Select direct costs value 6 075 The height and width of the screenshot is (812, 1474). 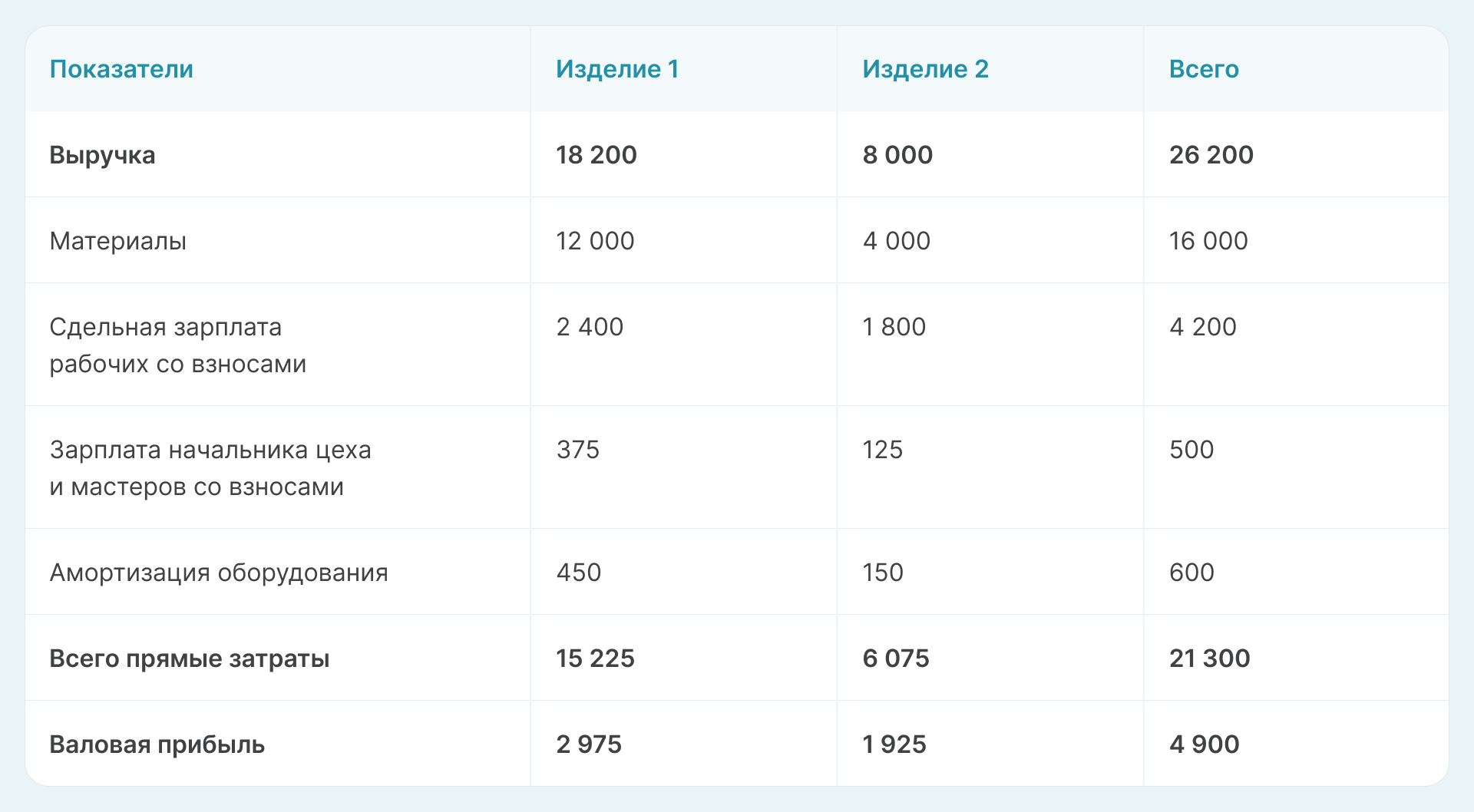(895, 659)
